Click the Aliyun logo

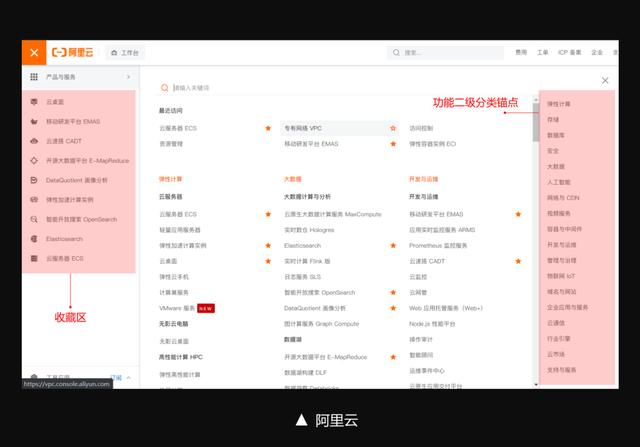tap(72, 52)
